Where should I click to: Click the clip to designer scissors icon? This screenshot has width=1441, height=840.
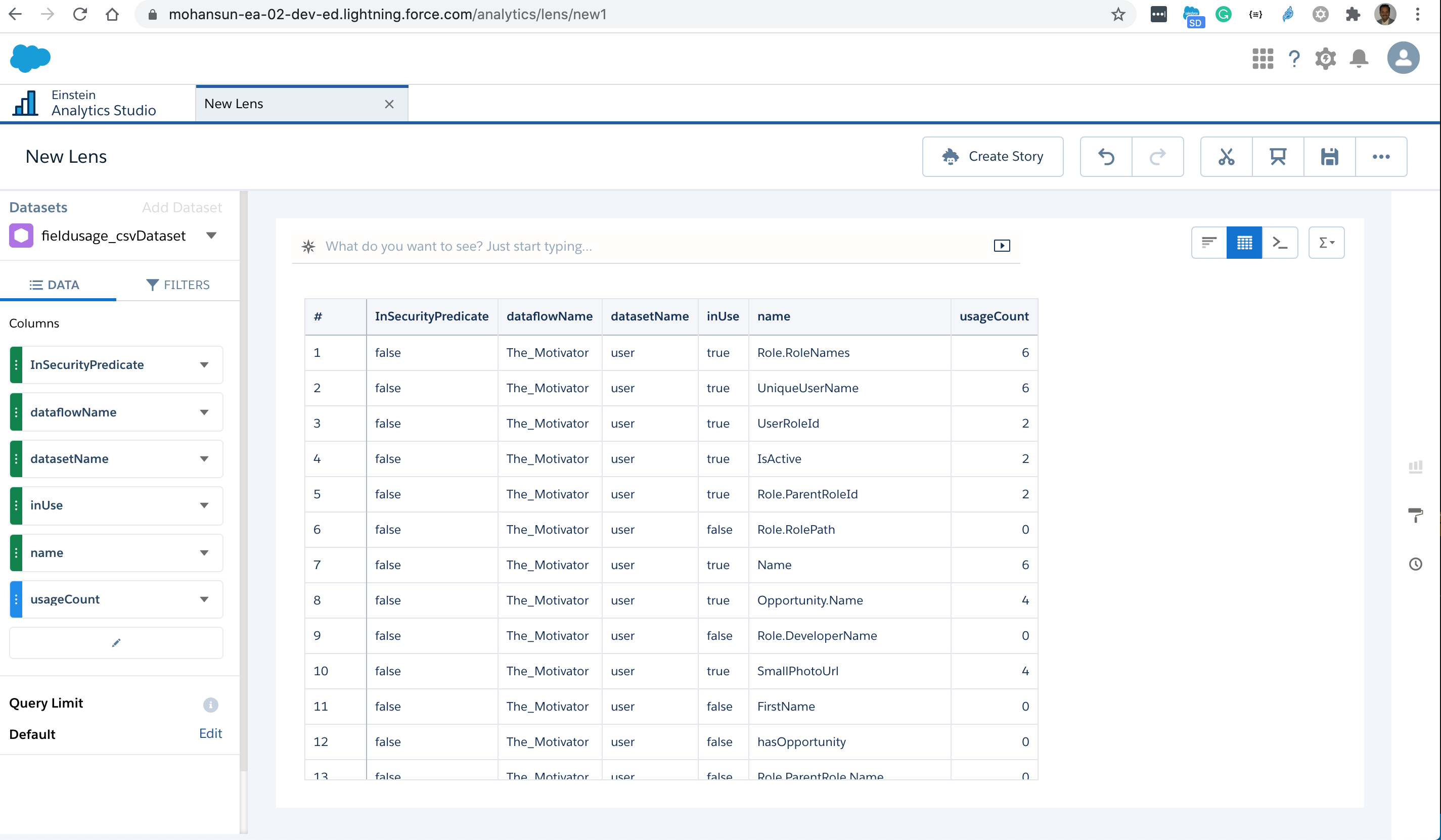pos(1226,157)
